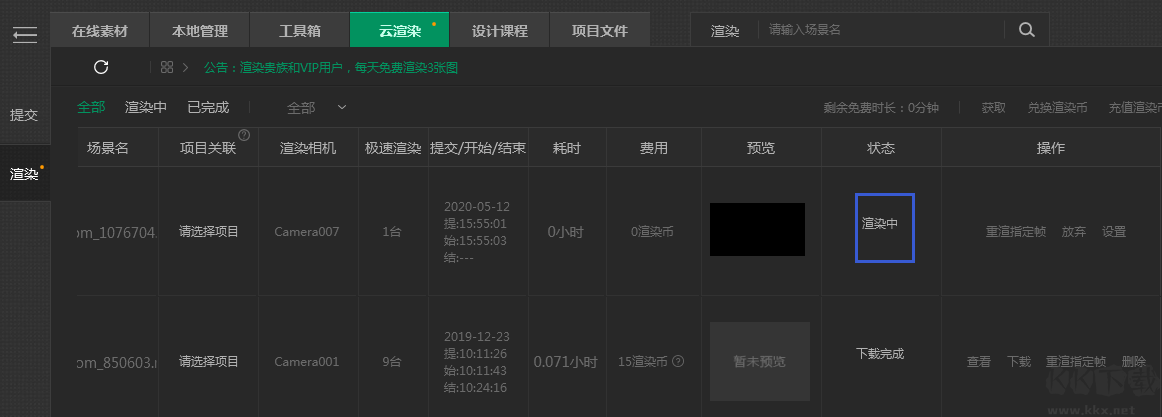Click 下载 for the Camera001 render
This screenshot has width=1162, height=417.
point(1019,361)
